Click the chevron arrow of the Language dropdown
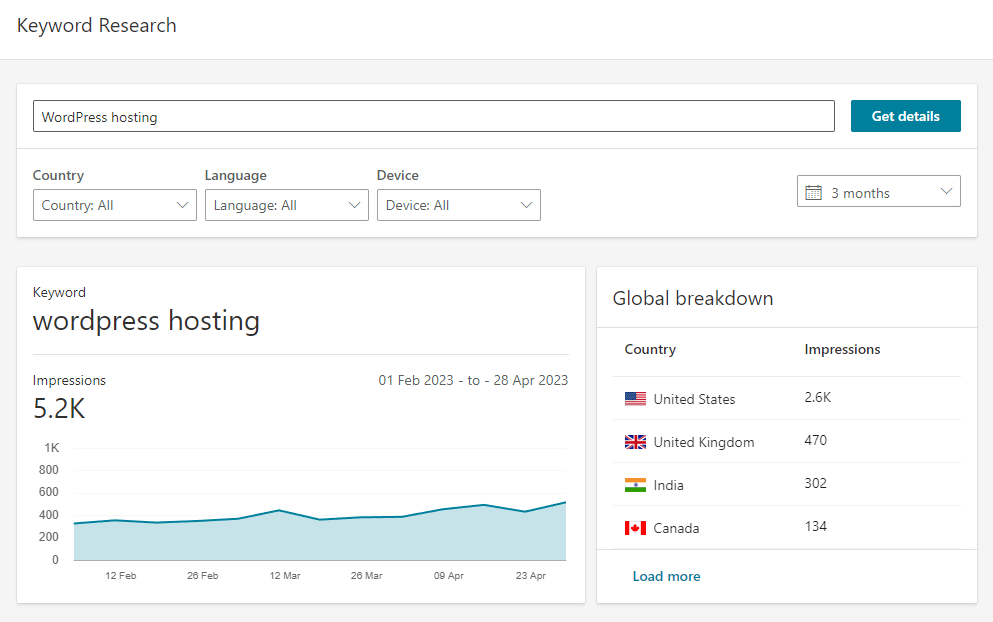 click(355, 205)
